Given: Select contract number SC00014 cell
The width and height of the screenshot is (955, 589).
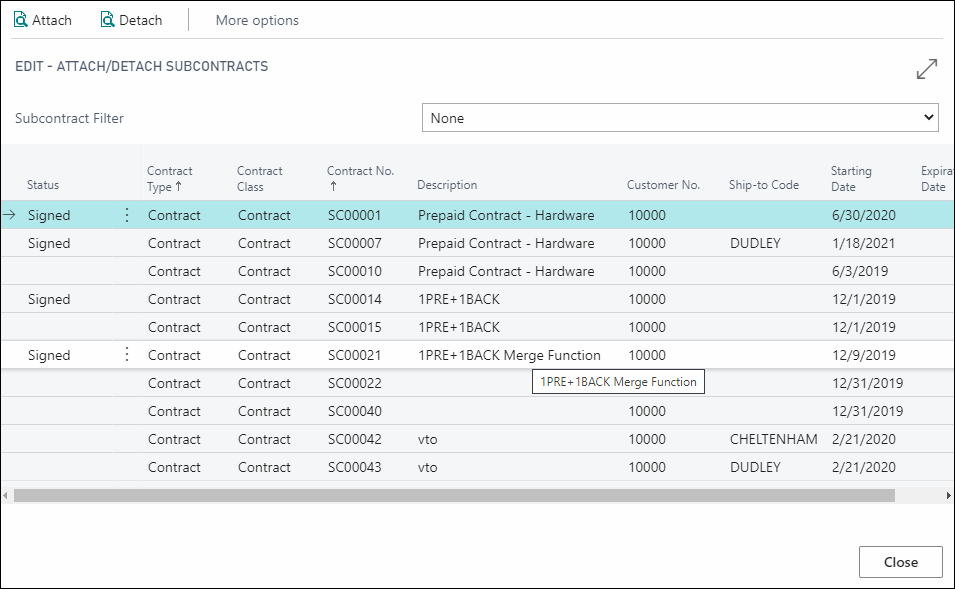Looking at the screenshot, I should click(x=354, y=299).
